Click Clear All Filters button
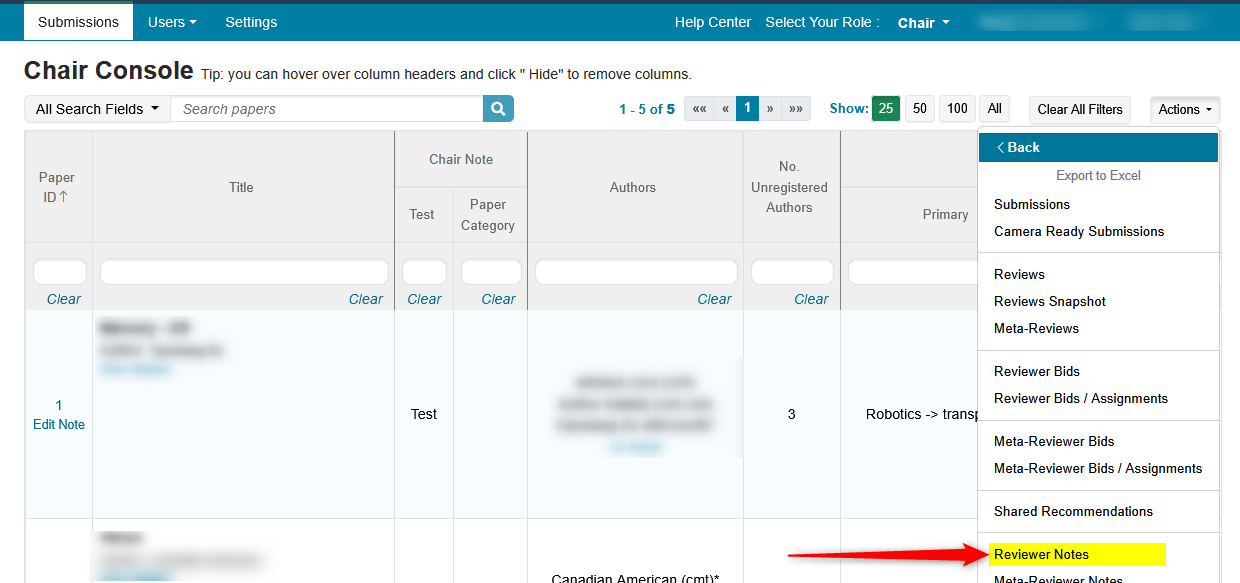This screenshot has width=1240, height=583. pos(1079,110)
